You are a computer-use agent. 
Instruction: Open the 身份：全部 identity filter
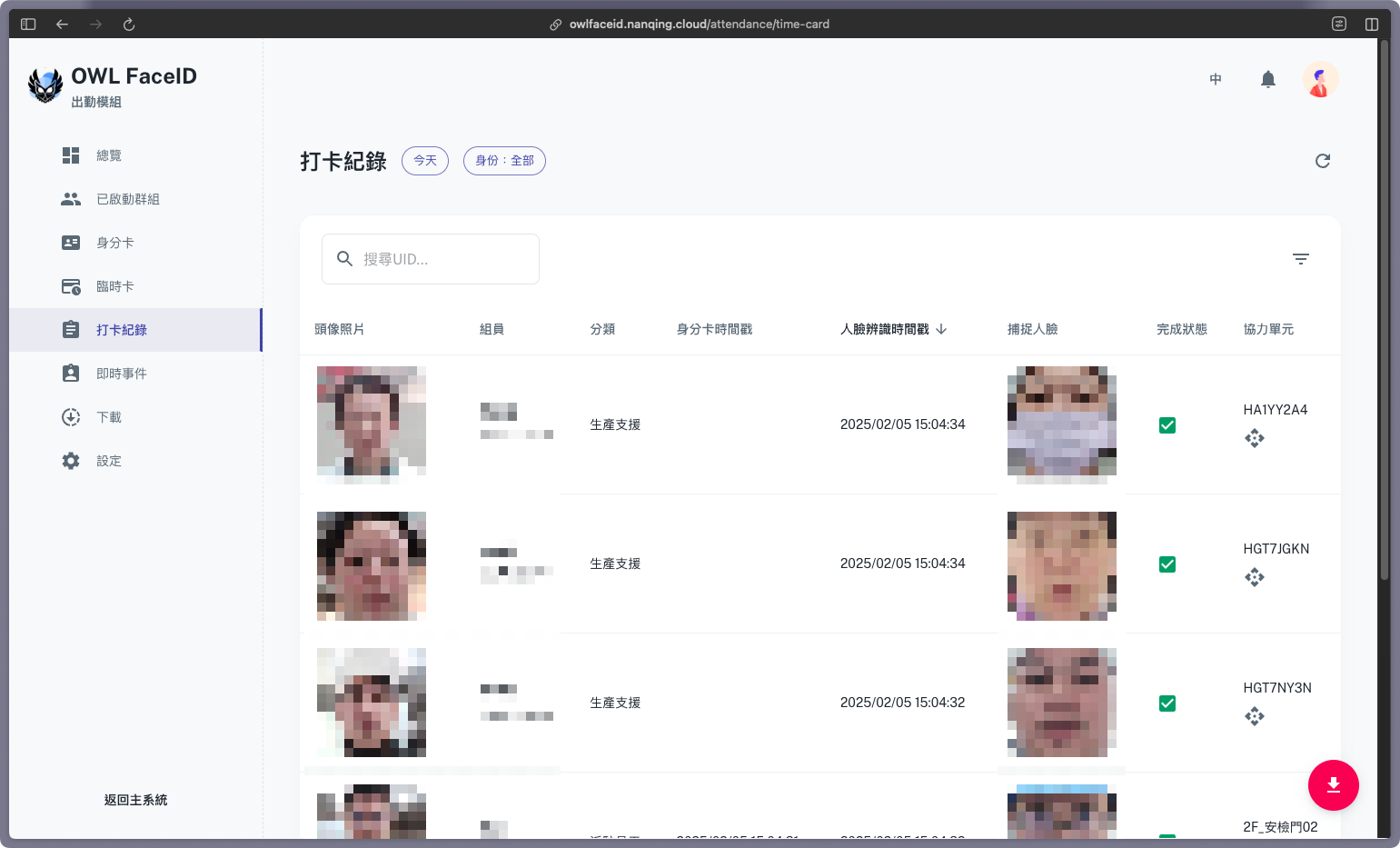point(504,161)
